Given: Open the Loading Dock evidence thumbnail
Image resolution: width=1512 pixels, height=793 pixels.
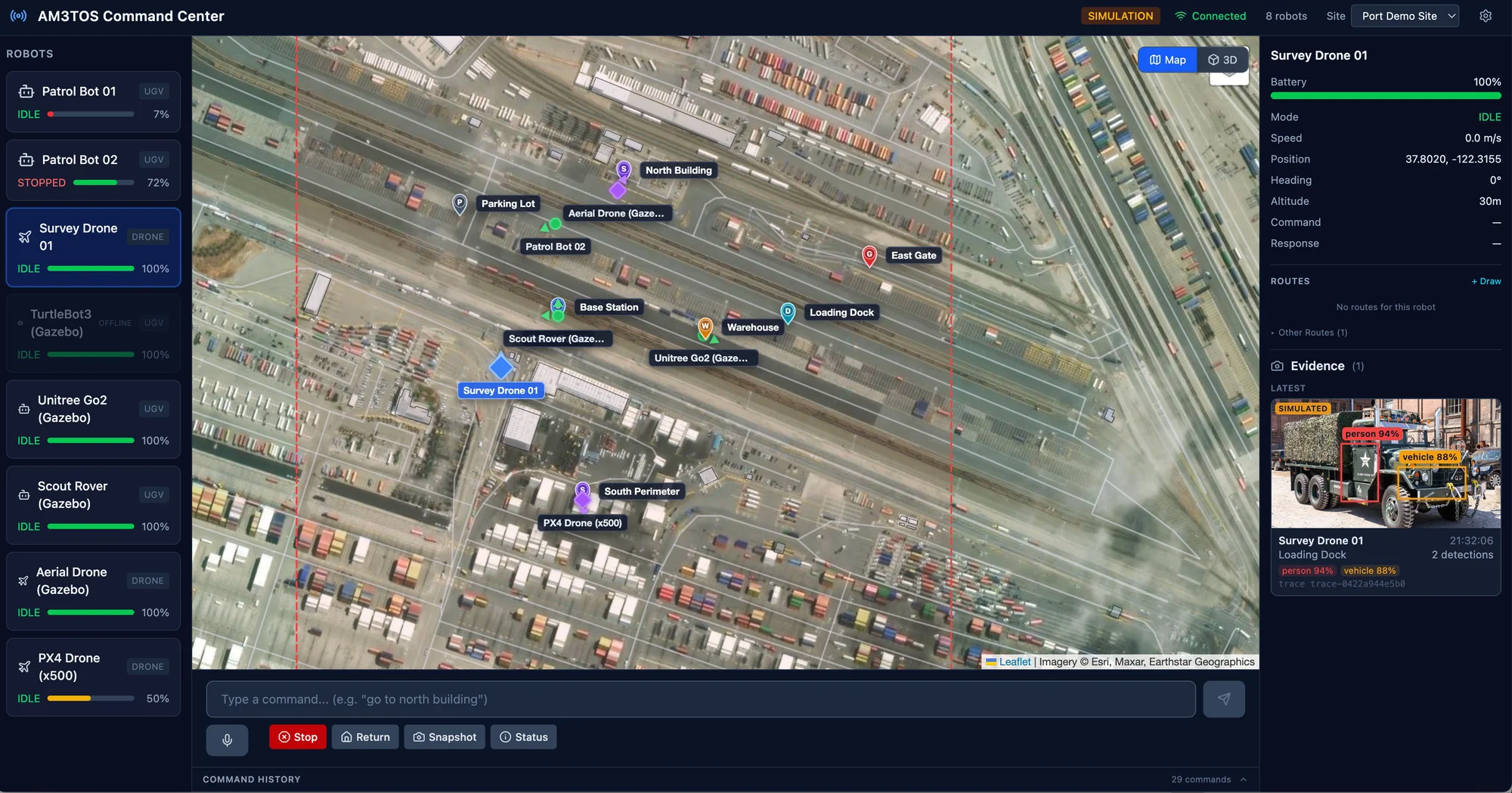Looking at the screenshot, I should (x=1386, y=463).
